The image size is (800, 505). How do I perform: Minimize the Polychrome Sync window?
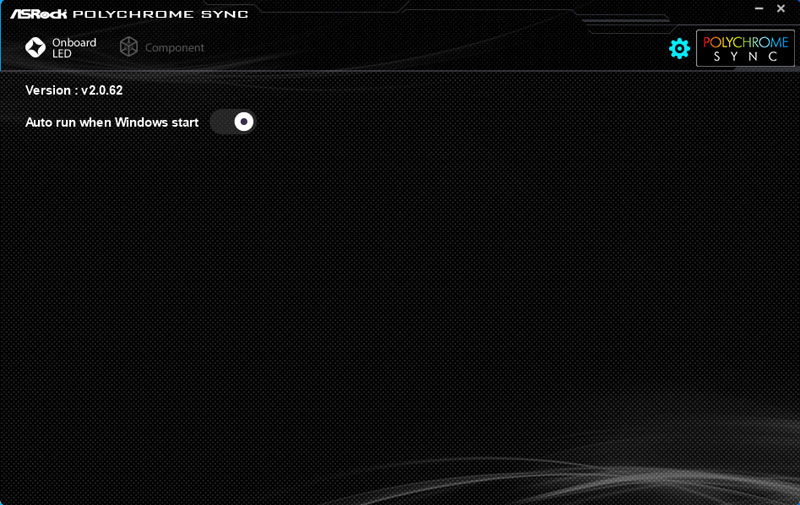tap(759, 9)
